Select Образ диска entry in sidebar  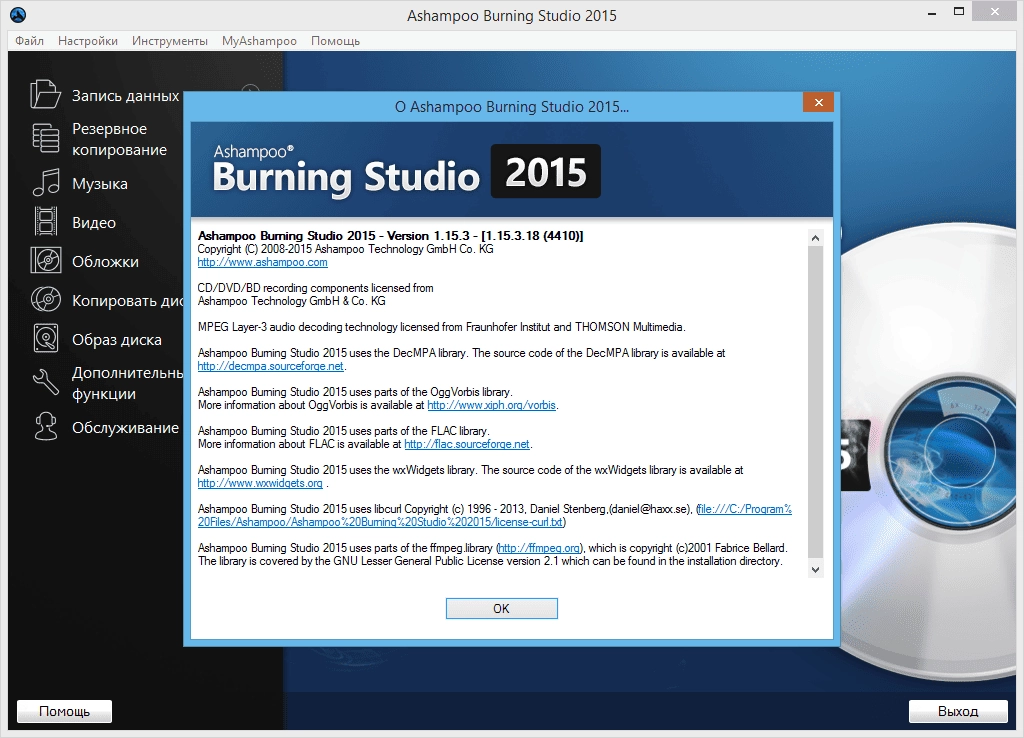117,340
